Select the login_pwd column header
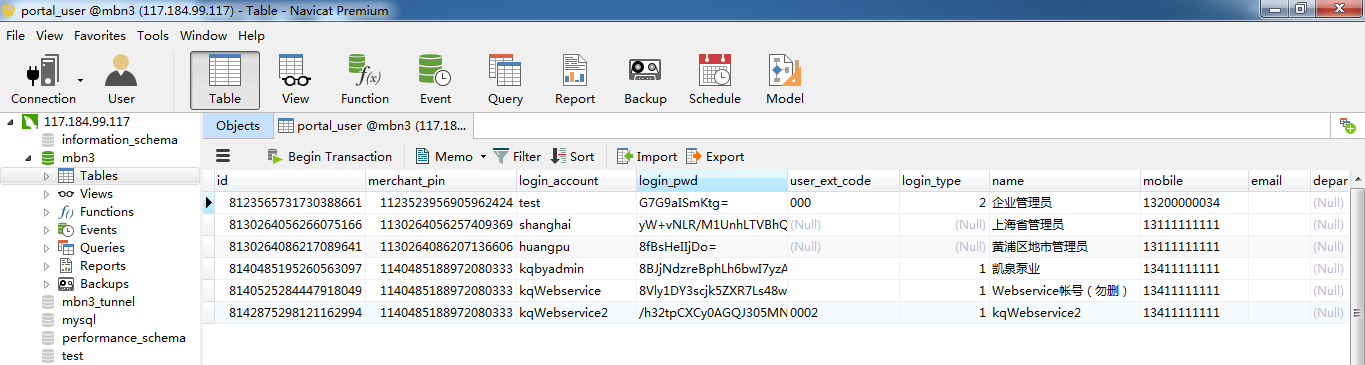The image size is (1365, 365). click(712, 181)
